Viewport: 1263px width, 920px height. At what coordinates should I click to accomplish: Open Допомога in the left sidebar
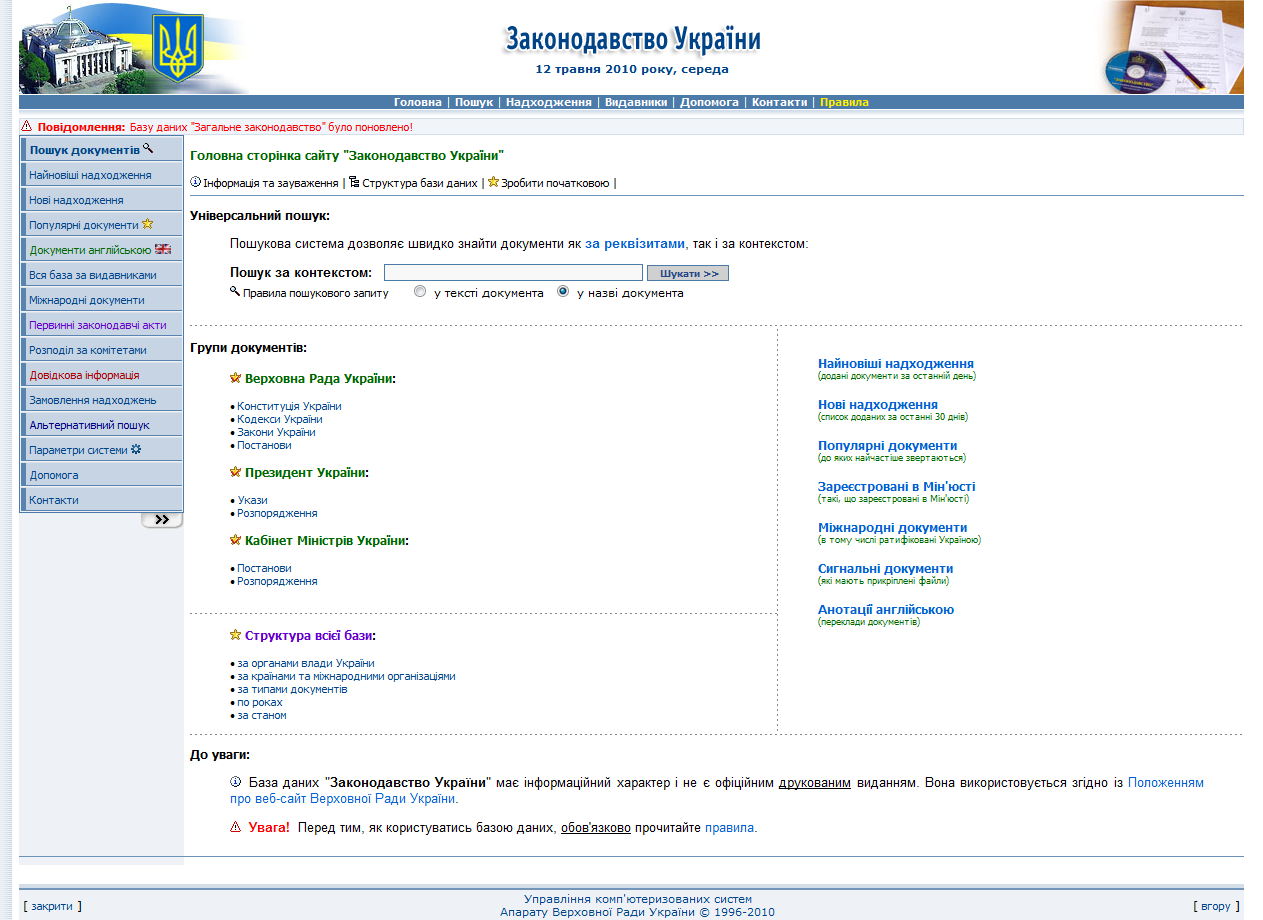tap(102, 475)
